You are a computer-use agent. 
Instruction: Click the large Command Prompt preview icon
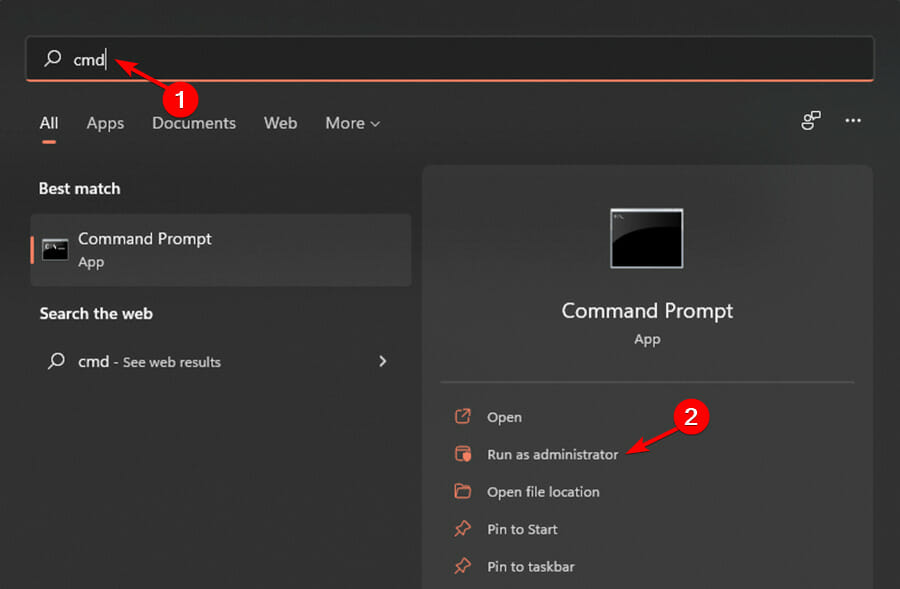[646, 238]
